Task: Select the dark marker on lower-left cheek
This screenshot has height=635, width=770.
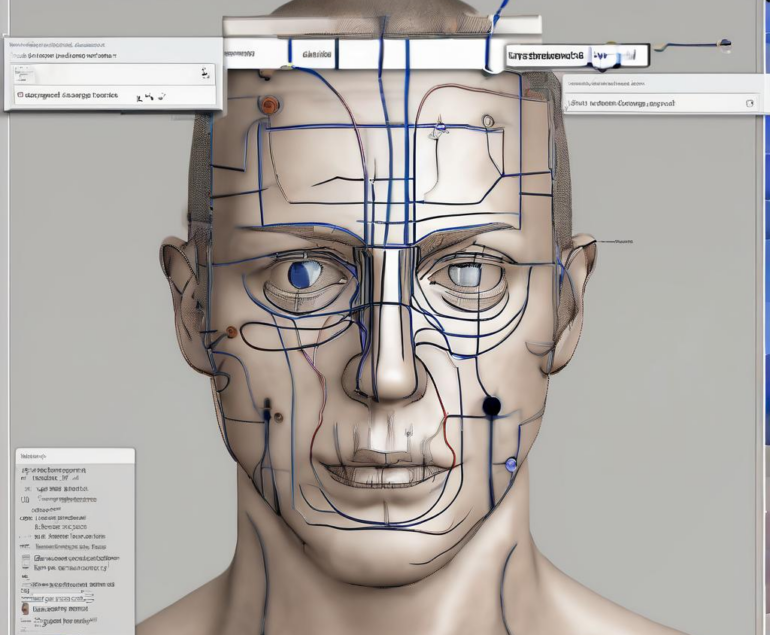Action: (266, 412)
